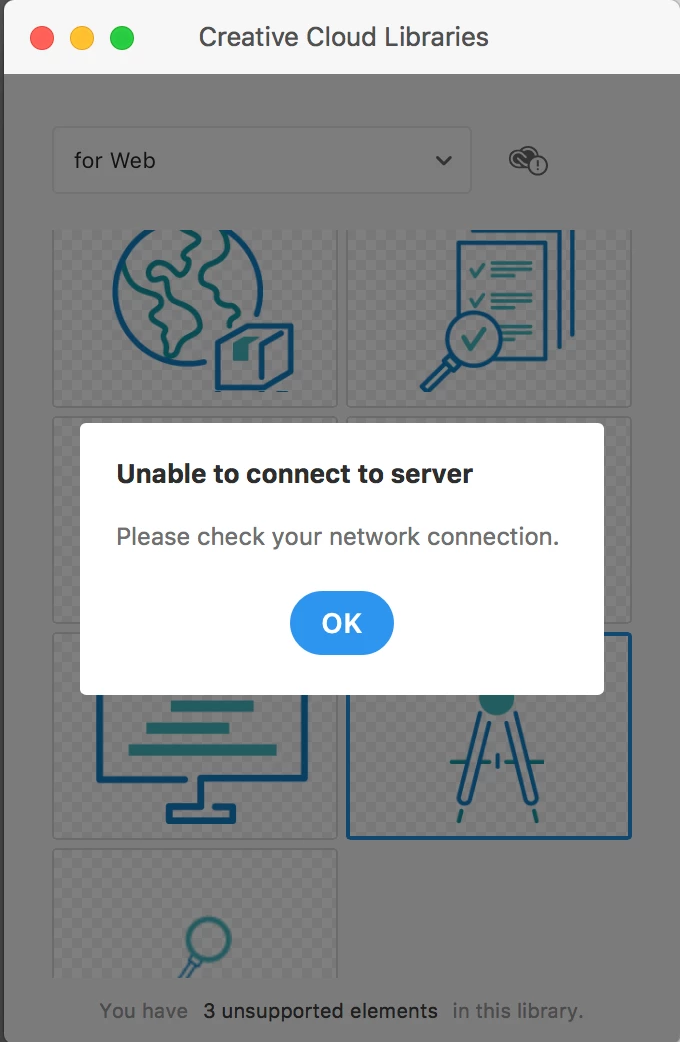Click the 'You have' status text
The image size is (680, 1042).
pos(144,1011)
